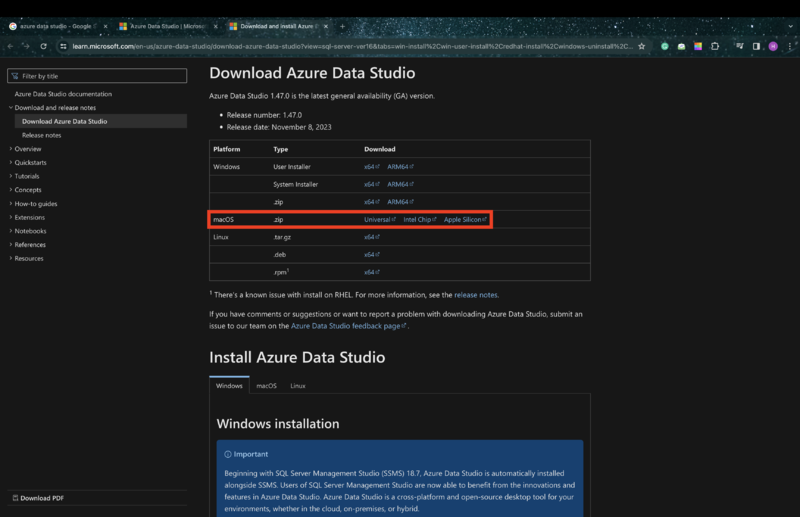Expand the Overview section in sidebar
The image size is (800, 517).
click(x=28, y=149)
